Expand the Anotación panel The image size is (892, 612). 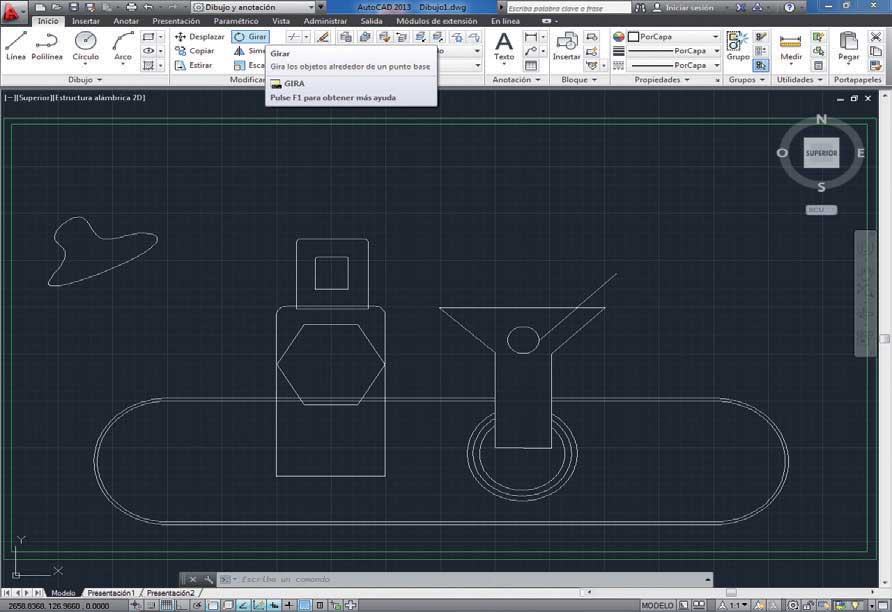pos(516,80)
